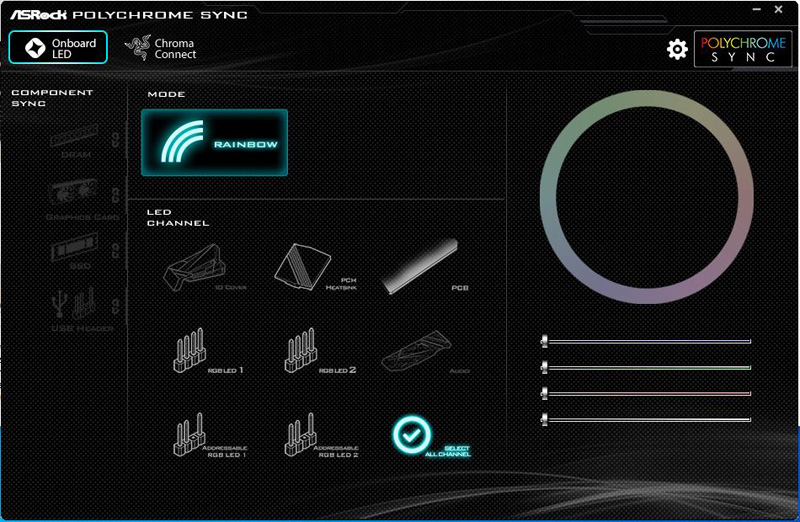Image resolution: width=800 pixels, height=522 pixels.
Task: Click the white brightness slider track
Action: click(x=649, y=420)
